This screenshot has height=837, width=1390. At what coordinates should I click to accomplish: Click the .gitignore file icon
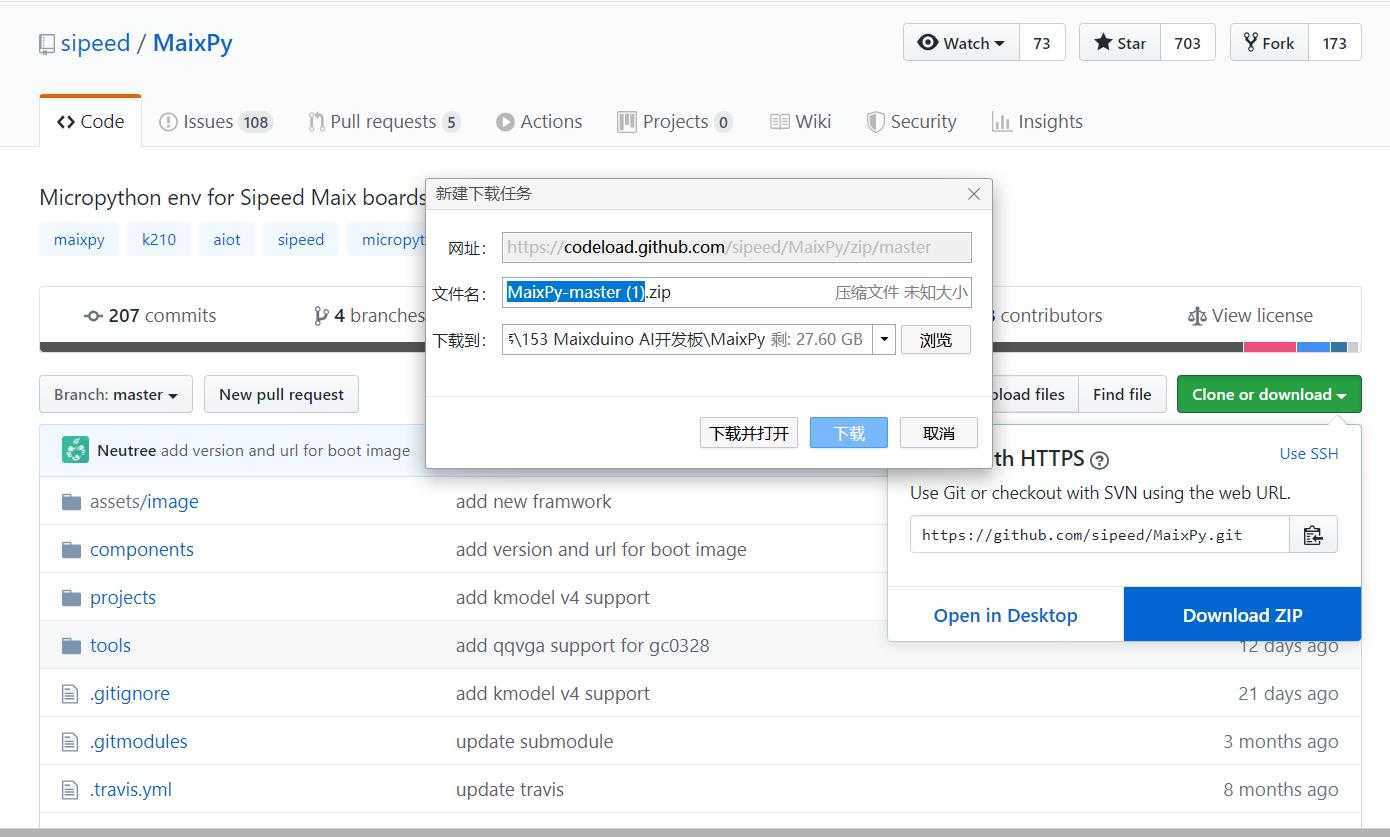(x=70, y=693)
